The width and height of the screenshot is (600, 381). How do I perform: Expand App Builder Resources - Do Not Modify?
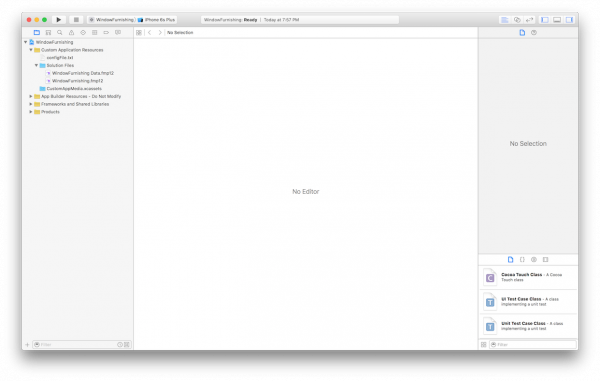pos(31,96)
